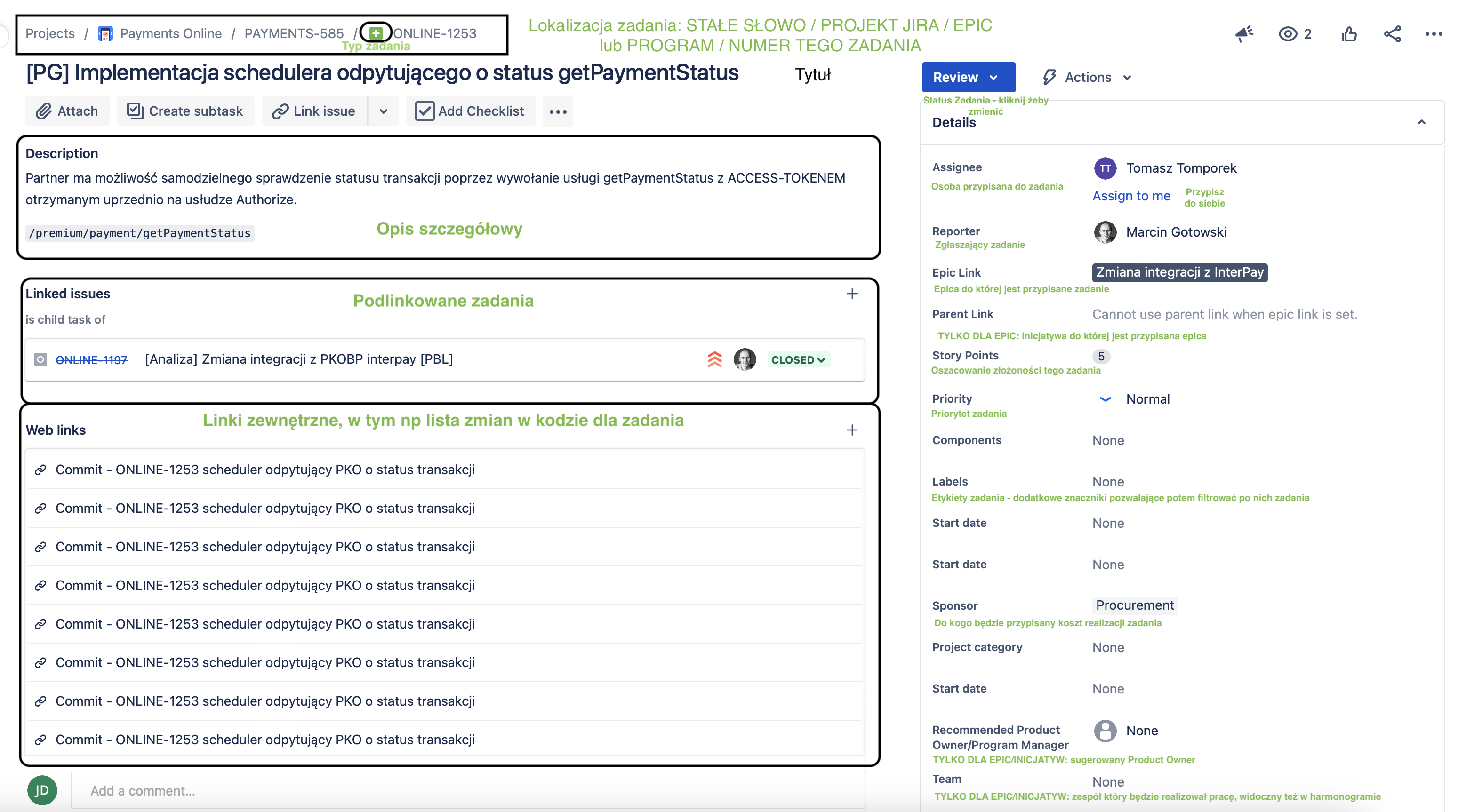Open the linked issue ONLINE-1197

[x=91, y=359]
